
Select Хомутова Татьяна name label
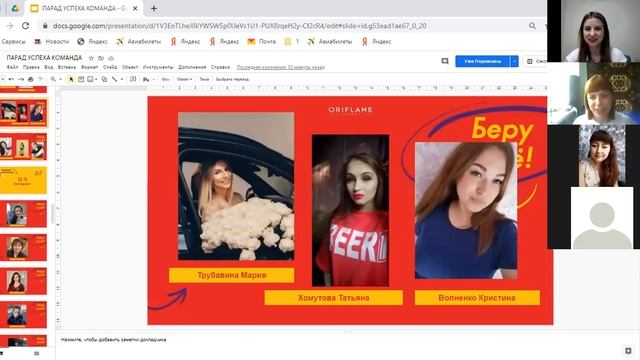point(333,298)
